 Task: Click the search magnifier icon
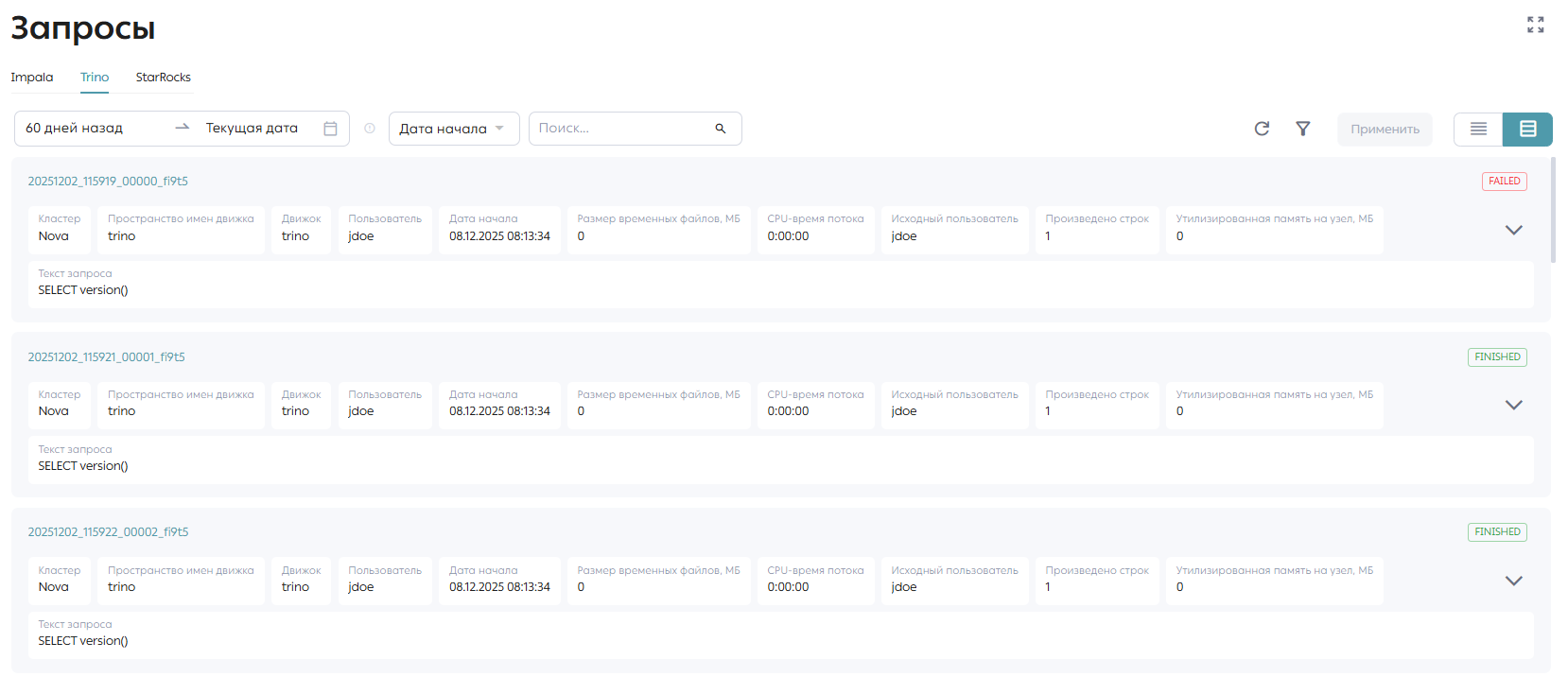(x=721, y=129)
